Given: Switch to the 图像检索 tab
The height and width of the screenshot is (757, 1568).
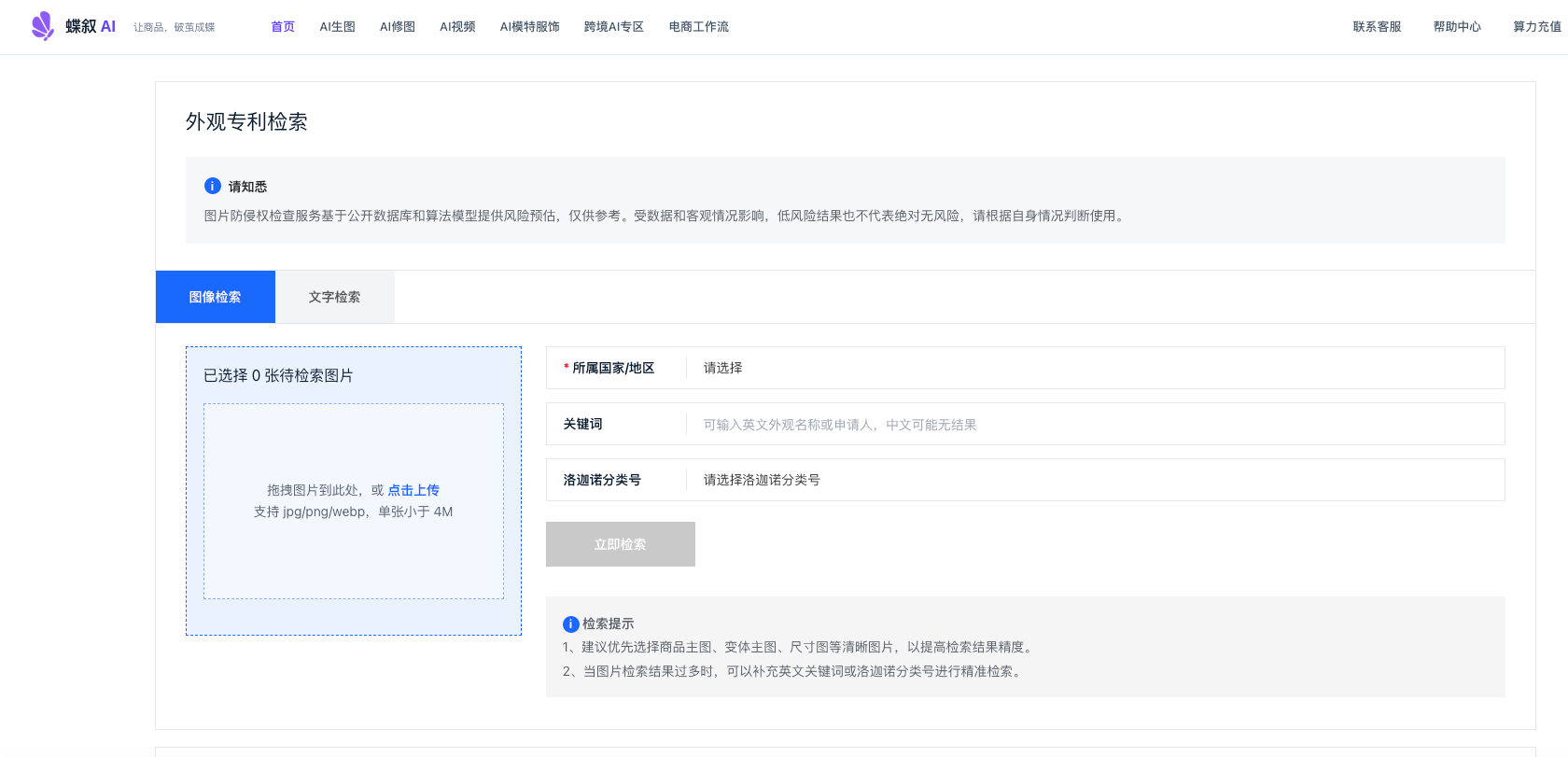Looking at the screenshot, I should [x=216, y=297].
